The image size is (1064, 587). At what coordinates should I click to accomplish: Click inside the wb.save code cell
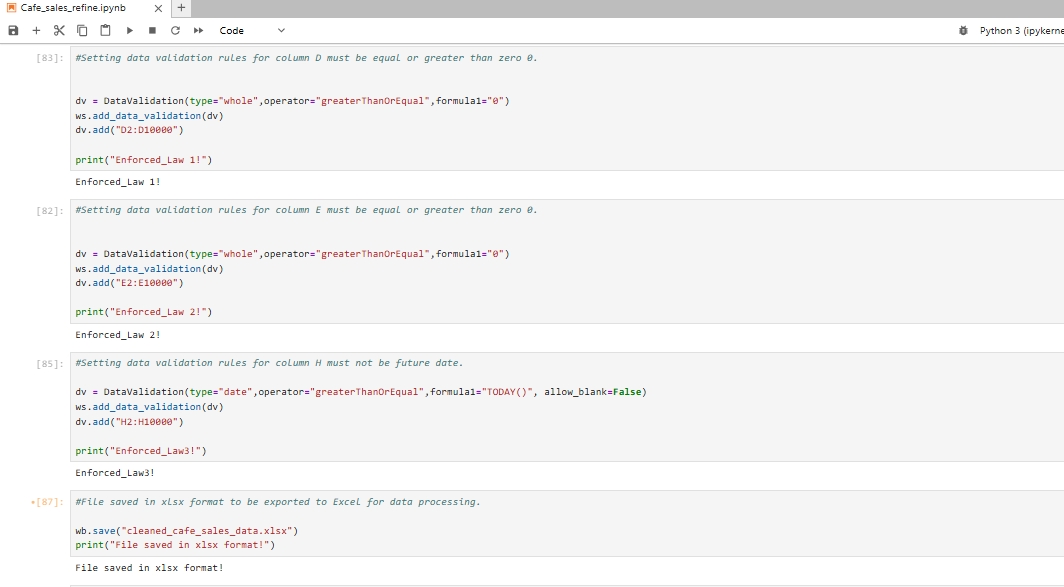(x=567, y=523)
